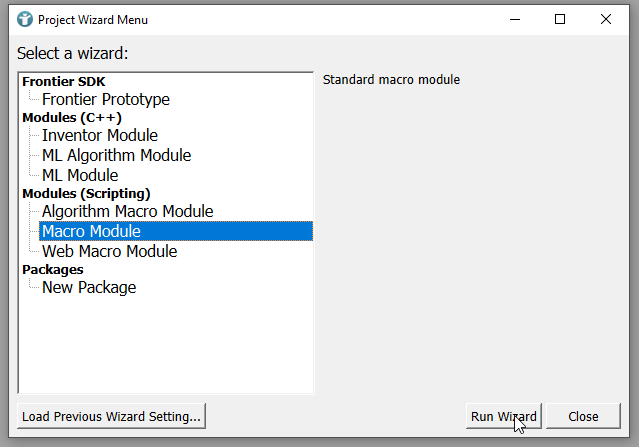639x447 pixels.
Task: Select the highlighted Macro Module item
Action: click(91, 231)
